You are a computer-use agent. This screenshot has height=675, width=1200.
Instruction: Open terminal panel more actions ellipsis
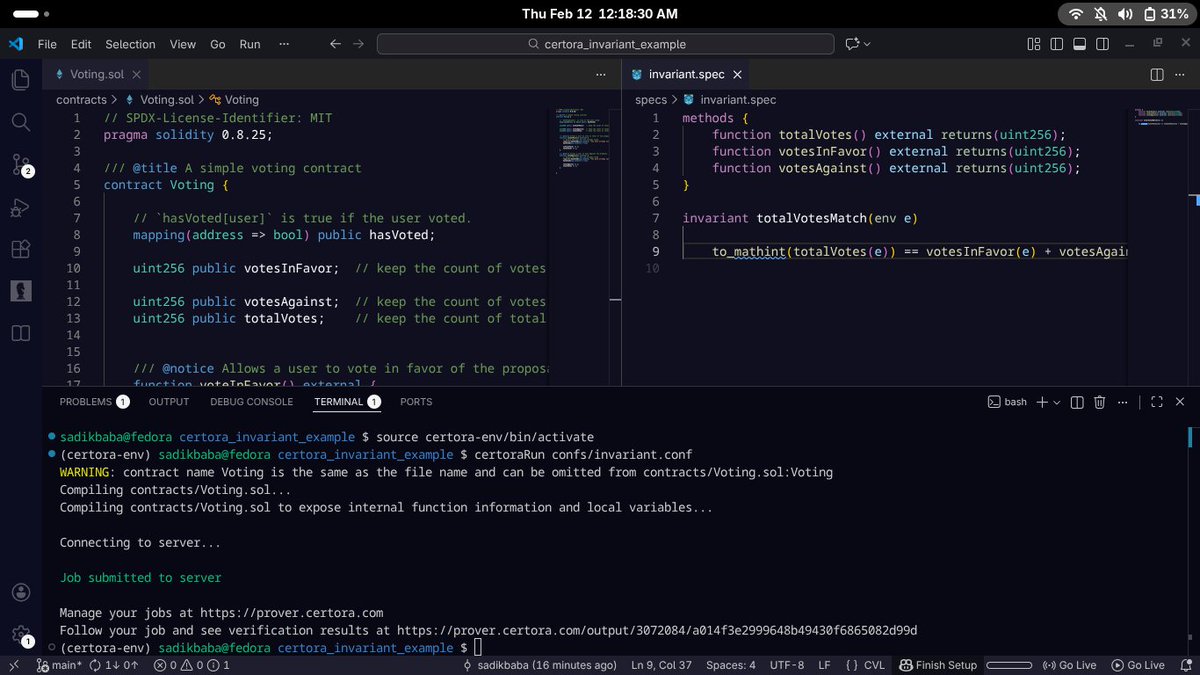(1123, 402)
